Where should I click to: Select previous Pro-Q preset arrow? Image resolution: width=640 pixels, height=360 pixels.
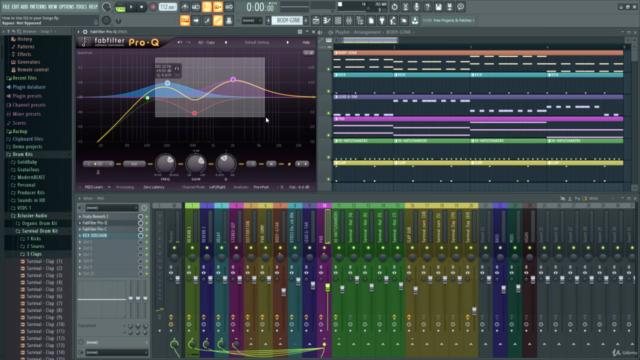pyautogui.click(x=226, y=42)
